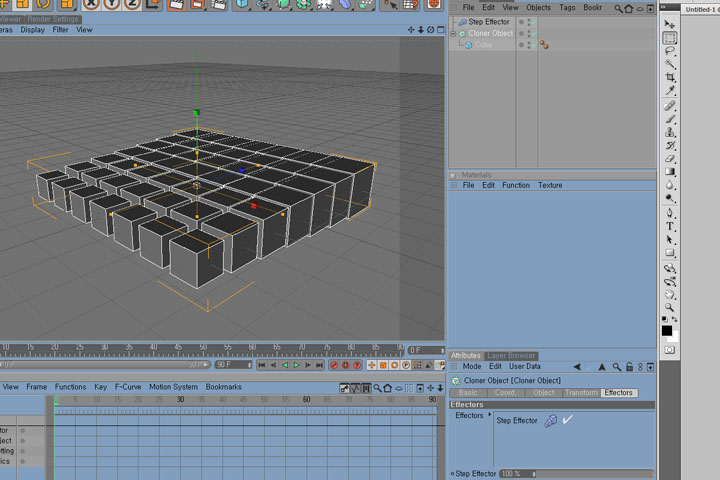
Task: Open Object Manager Tags menu
Action: [x=567, y=7]
